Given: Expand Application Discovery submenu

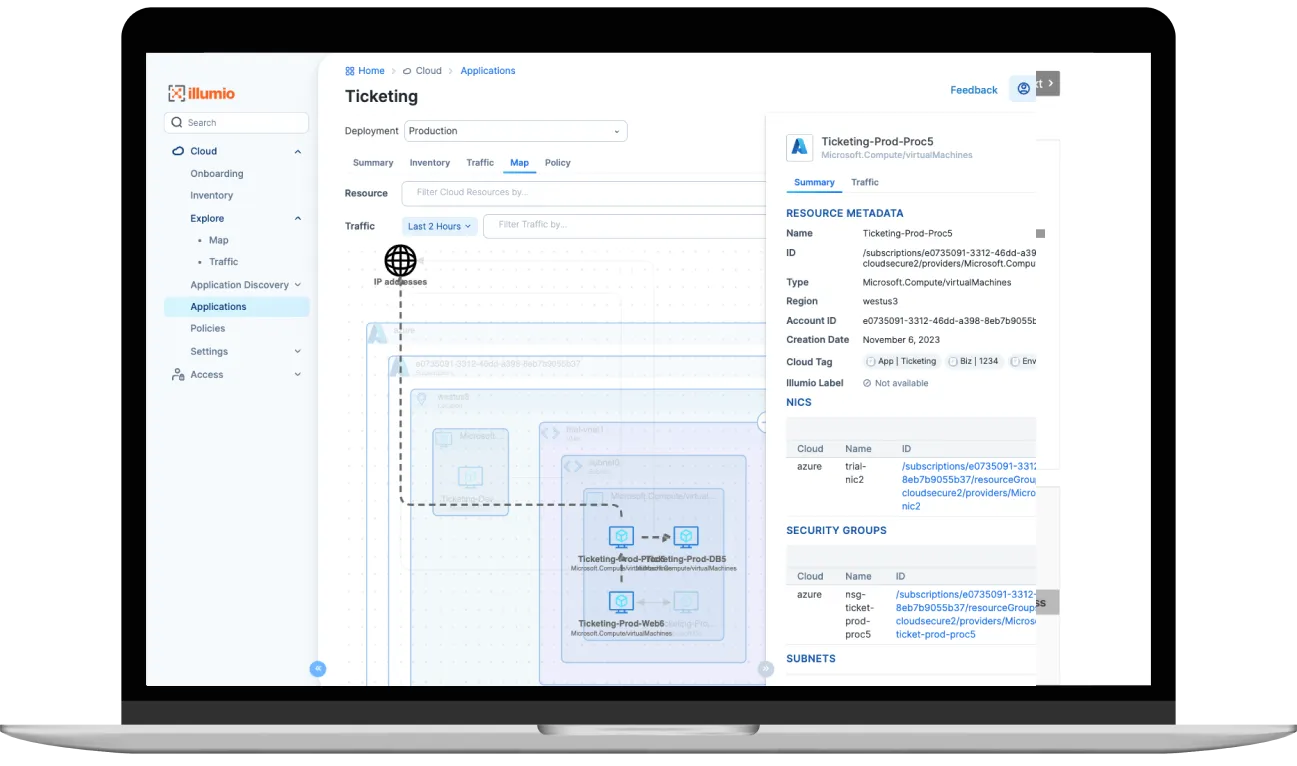Looking at the screenshot, I should (298, 285).
